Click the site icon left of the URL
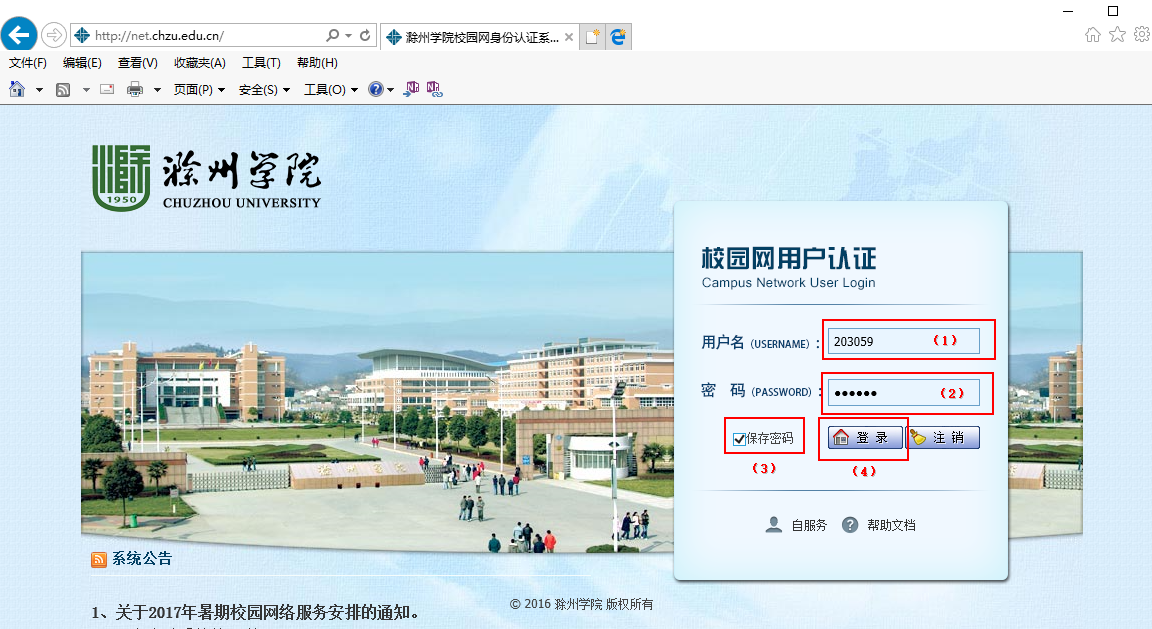1152x629 pixels. coord(82,35)
